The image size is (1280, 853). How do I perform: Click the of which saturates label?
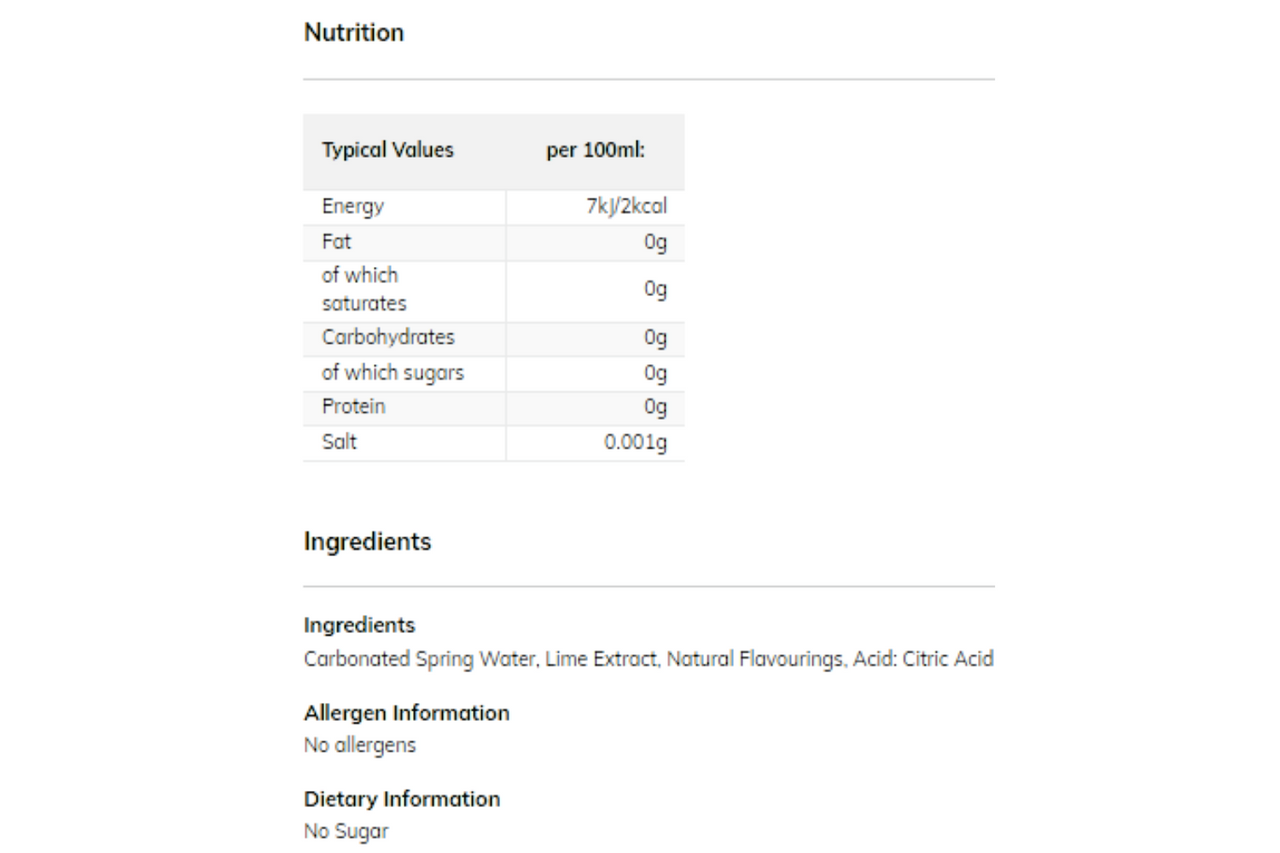point(364,289)
